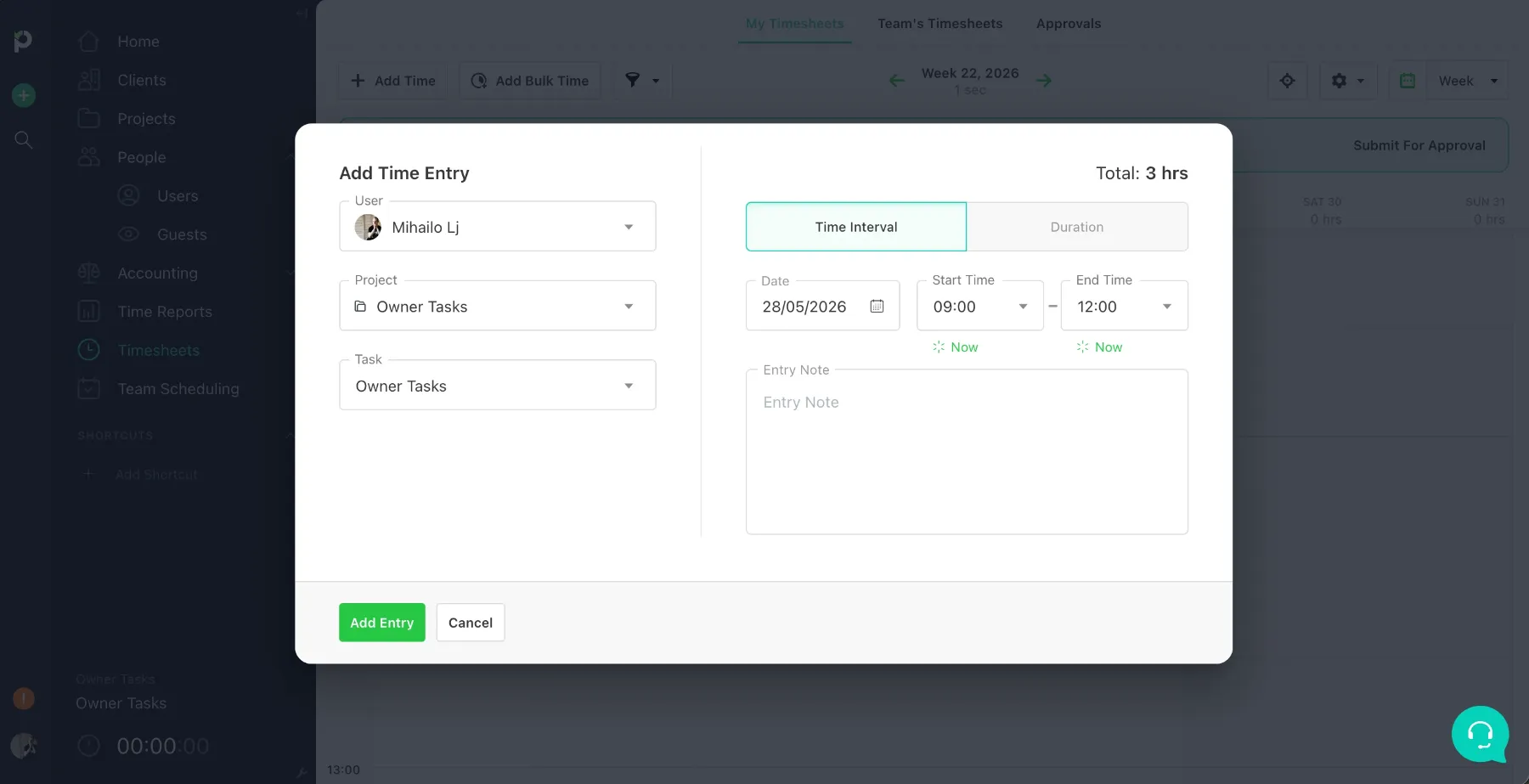Click Add Shortcut in sidebar
This screenshot has height=784, width=1529.
click(x=156, y=474)
